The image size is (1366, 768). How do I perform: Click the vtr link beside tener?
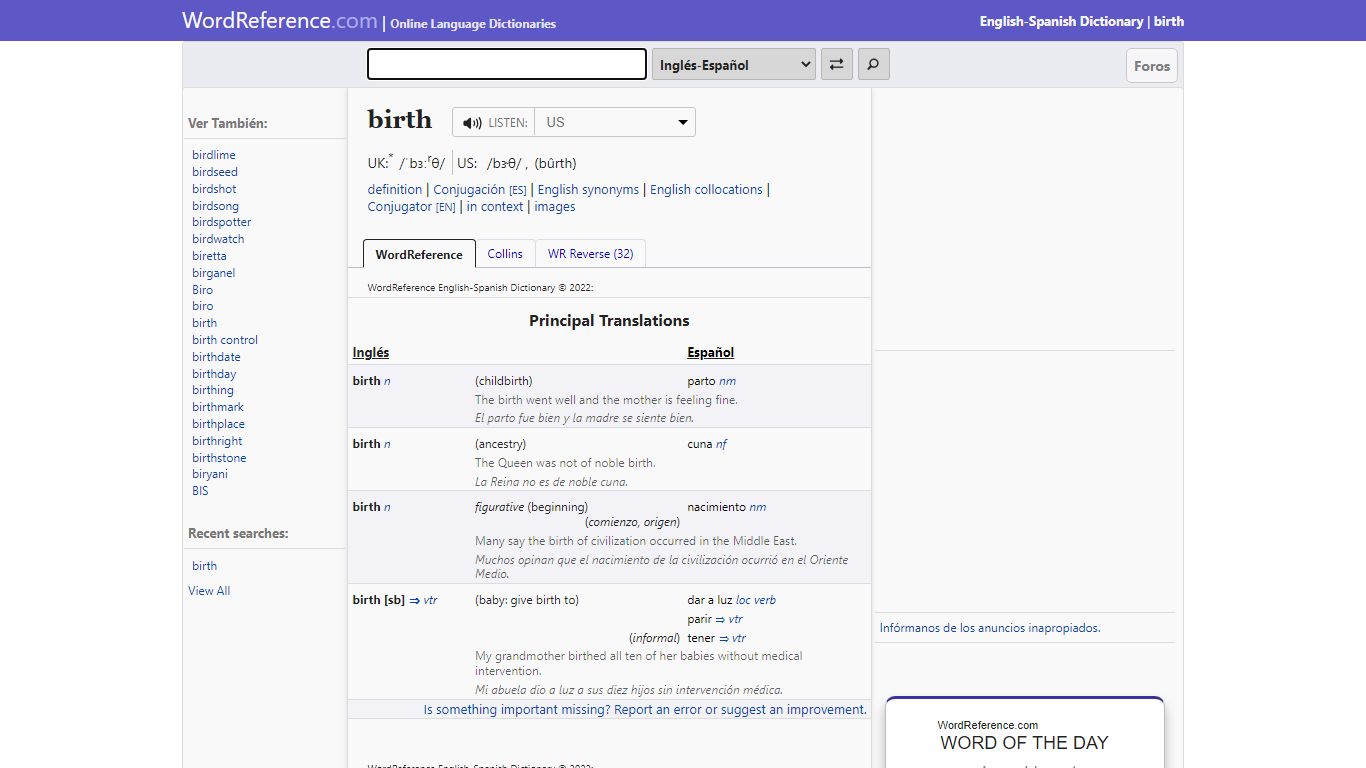pyautogui.click(x=731, y=638)
